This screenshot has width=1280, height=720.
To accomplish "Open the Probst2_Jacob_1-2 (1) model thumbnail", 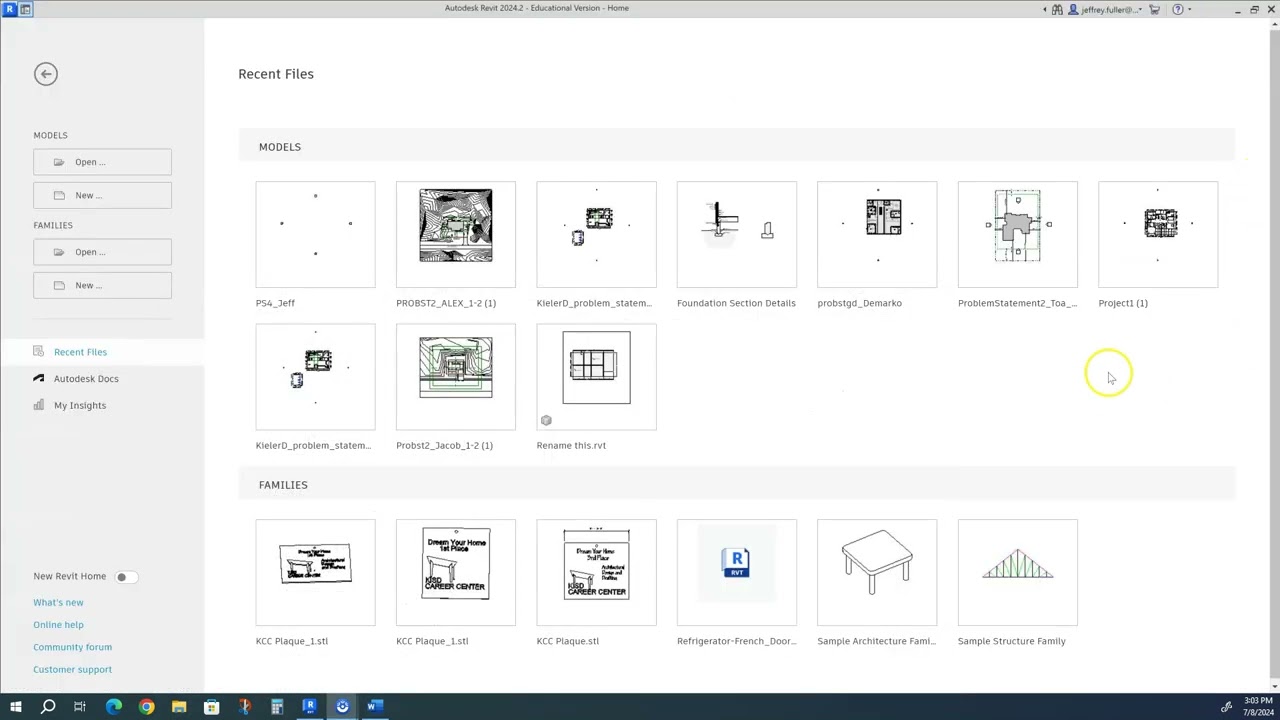I will (x=456, y=377).
